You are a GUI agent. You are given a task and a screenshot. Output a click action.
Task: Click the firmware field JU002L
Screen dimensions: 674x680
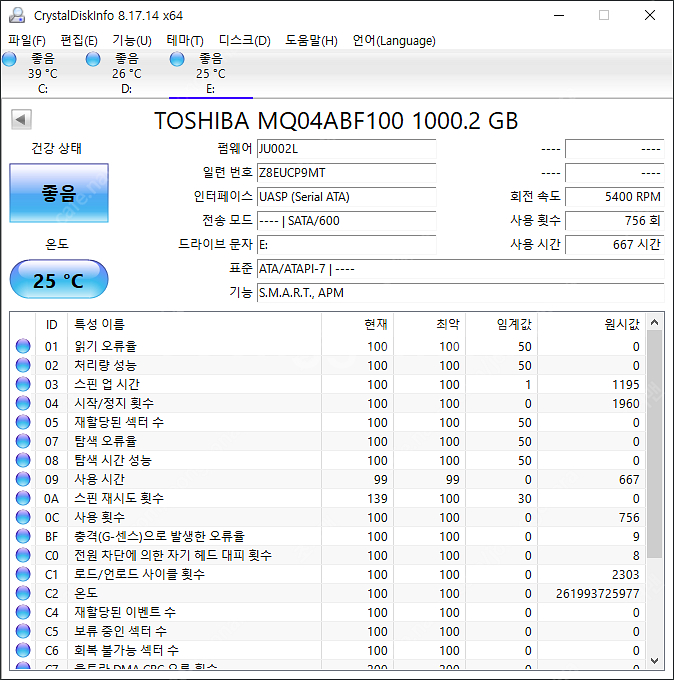[347, 149]
